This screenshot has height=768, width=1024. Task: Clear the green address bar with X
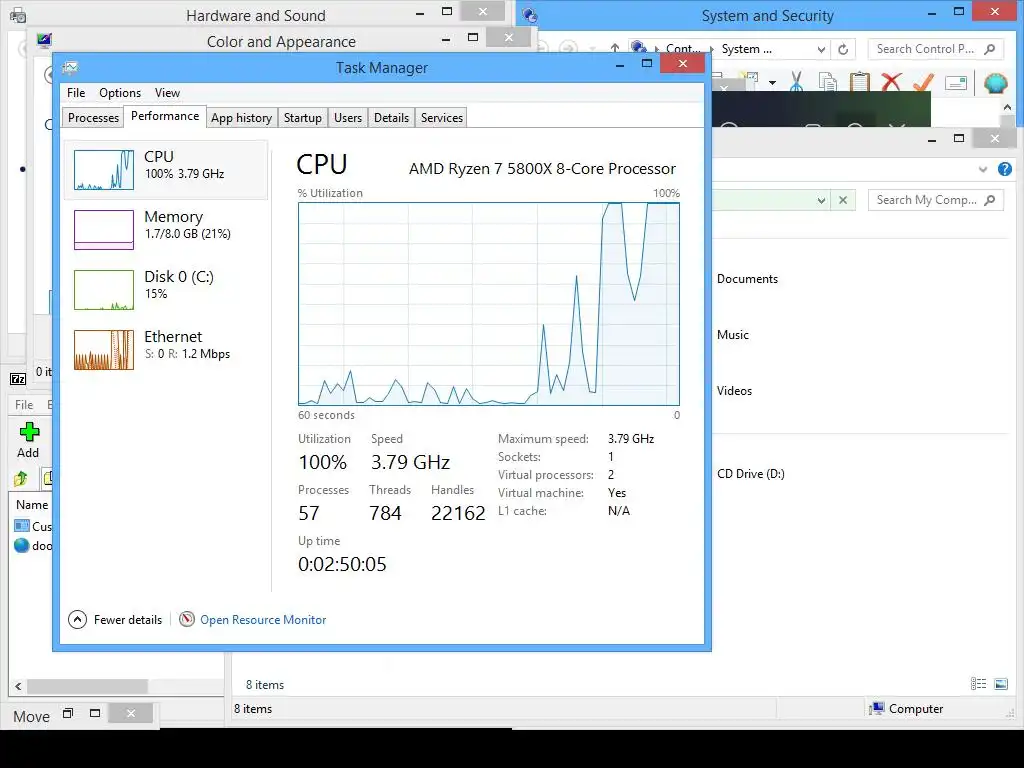click(843, 200)
